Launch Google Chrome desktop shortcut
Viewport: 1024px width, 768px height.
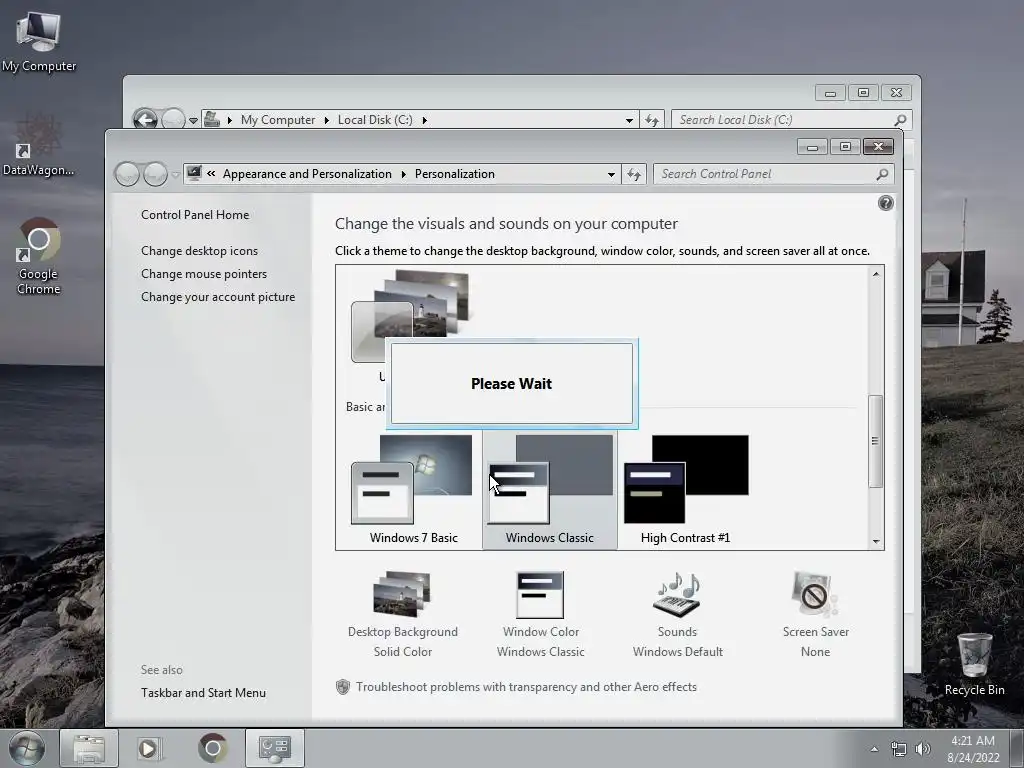[38, 256]
